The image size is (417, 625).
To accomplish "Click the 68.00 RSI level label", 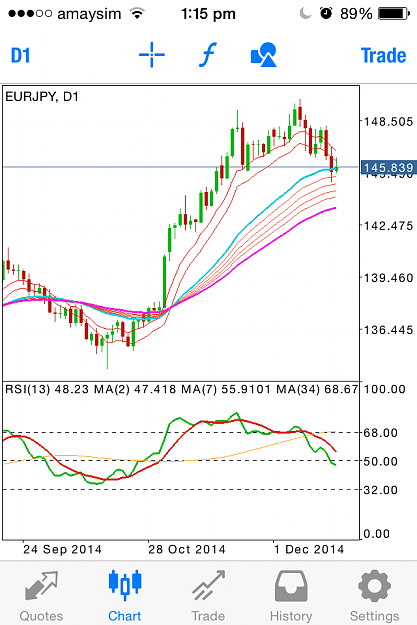I will (381, 433).
